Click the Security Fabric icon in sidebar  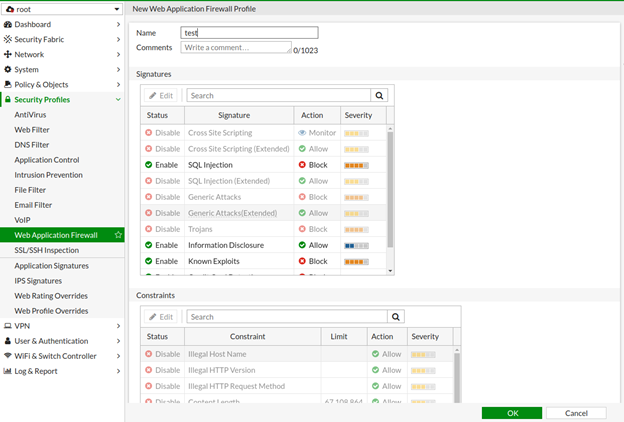pos(8,39)
